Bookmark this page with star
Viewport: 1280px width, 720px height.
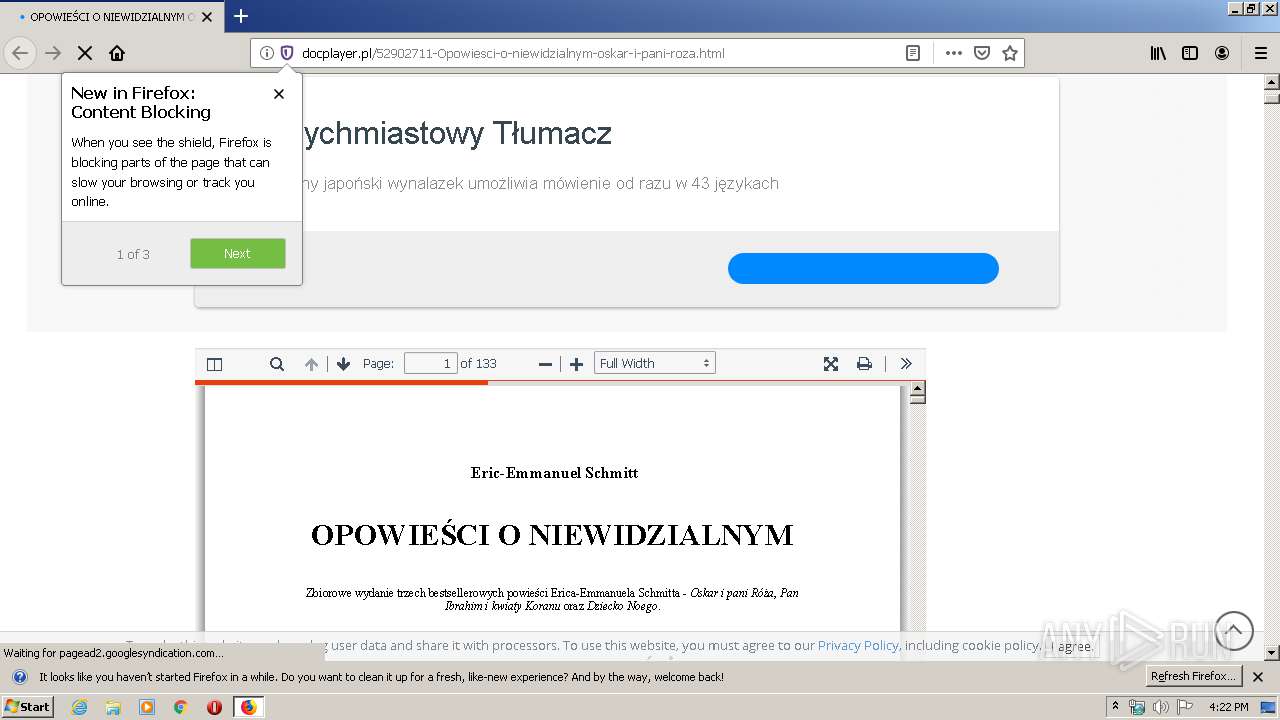[1010, 53]
